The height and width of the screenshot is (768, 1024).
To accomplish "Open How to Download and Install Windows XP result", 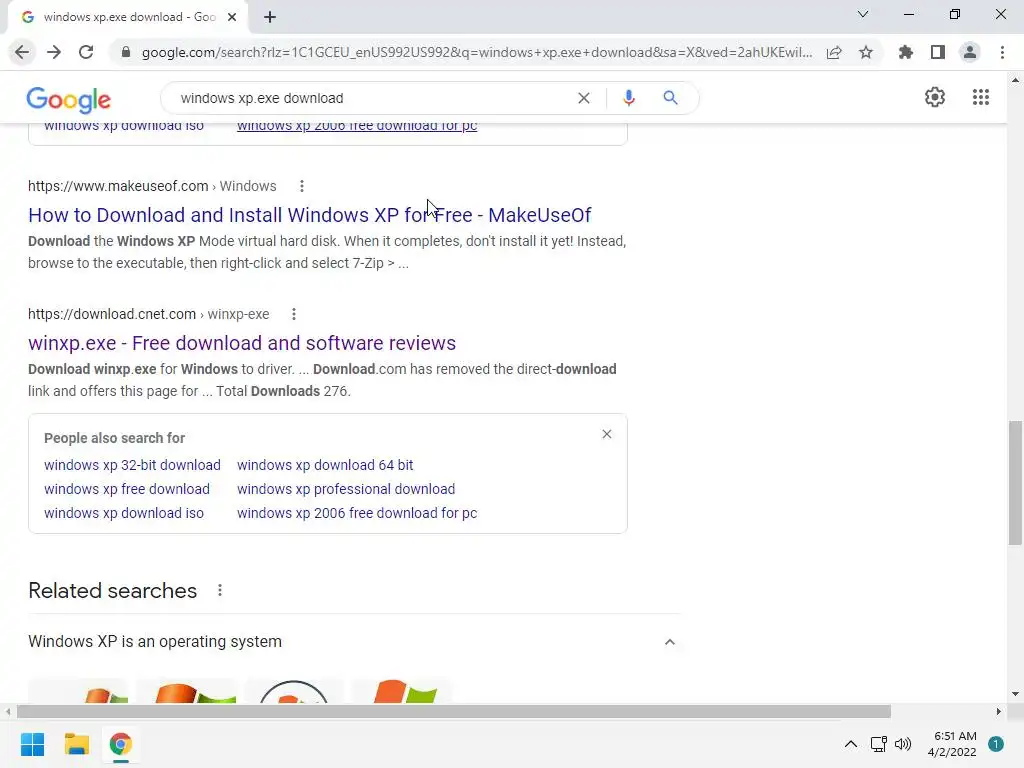I will coord(310,215).
